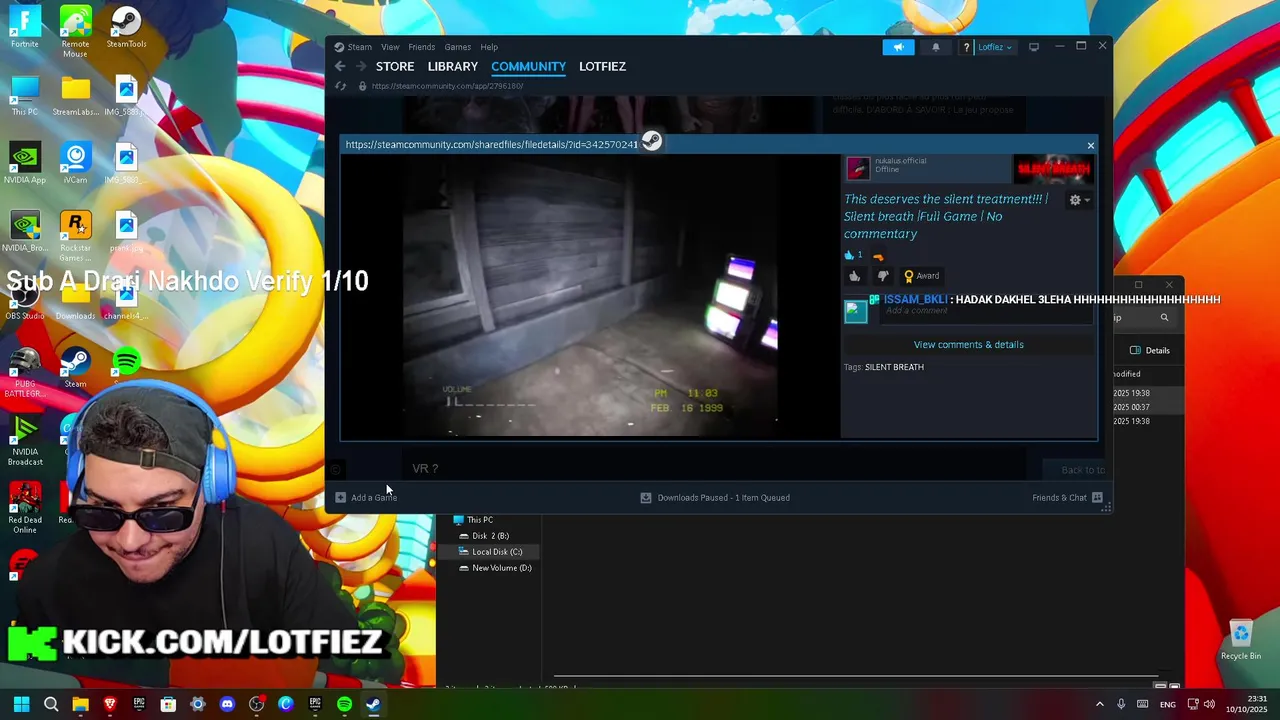This screenshot has height=720, width=1280.
Task: Click the steamcommunity.com address in Steam
Action: pos(447,86)
